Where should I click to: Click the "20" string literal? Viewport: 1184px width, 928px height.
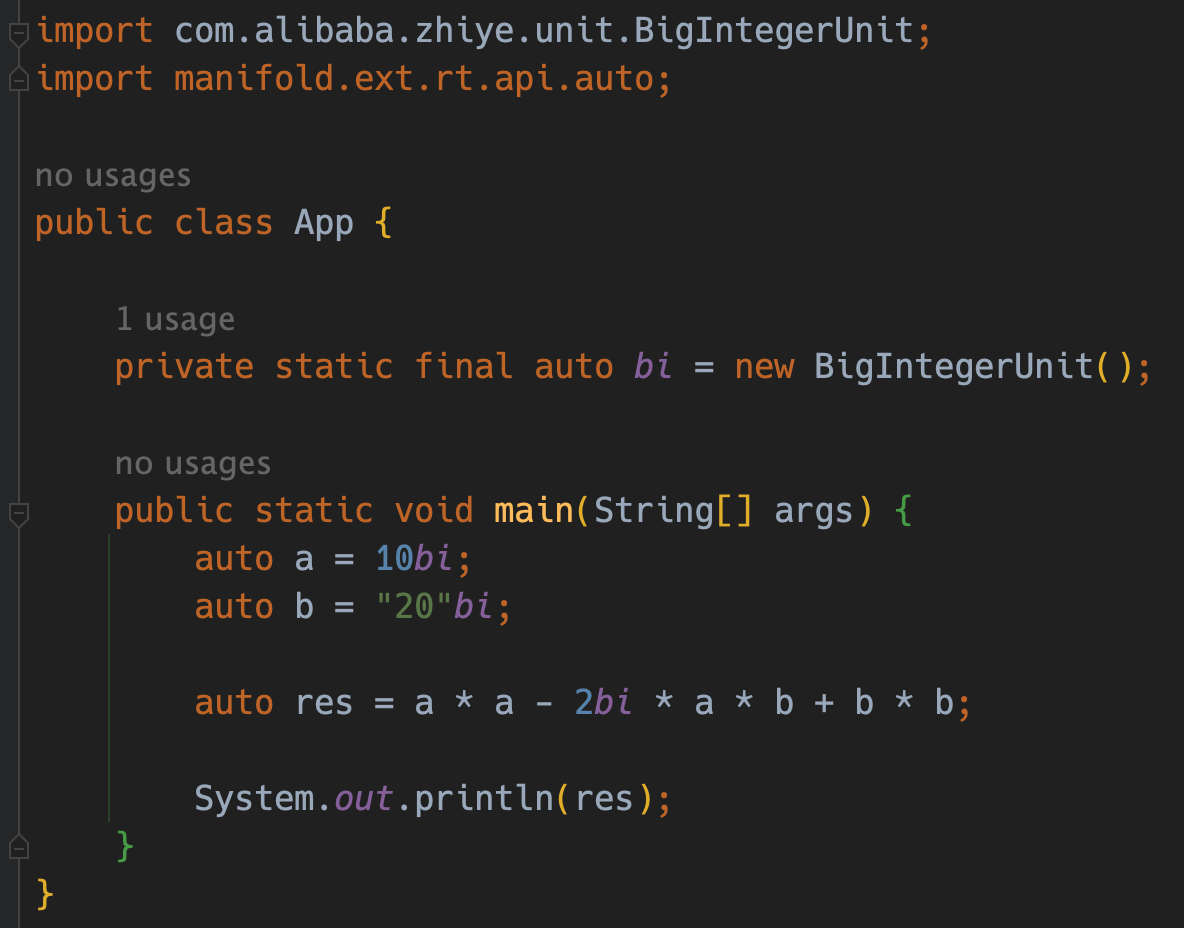click(x=414, y=607)
